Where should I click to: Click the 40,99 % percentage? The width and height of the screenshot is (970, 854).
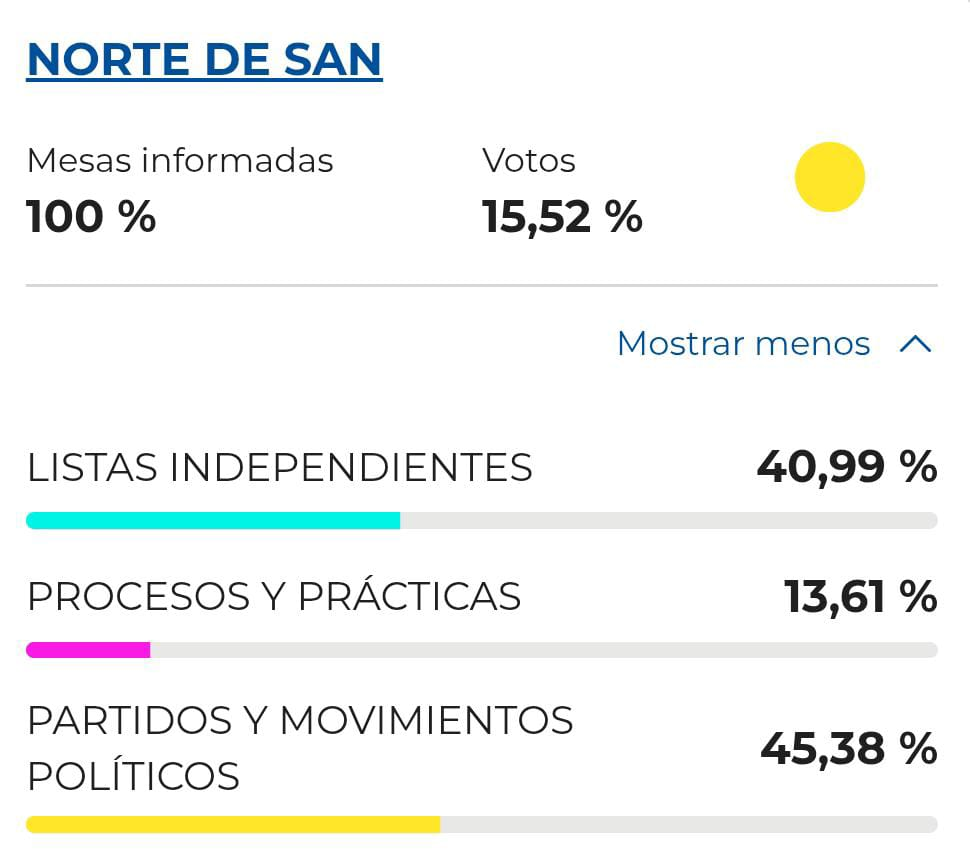coord(846,467)
